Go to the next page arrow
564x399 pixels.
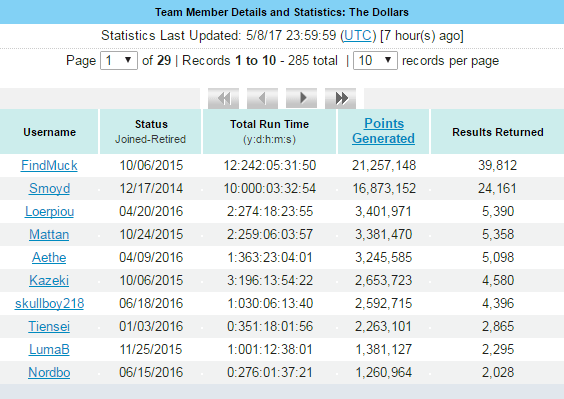301,98
